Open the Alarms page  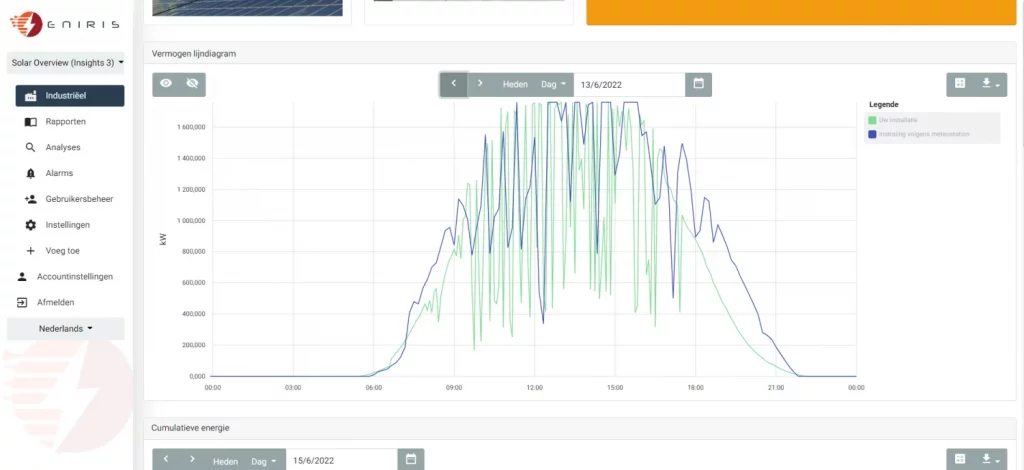pos(59,174)
